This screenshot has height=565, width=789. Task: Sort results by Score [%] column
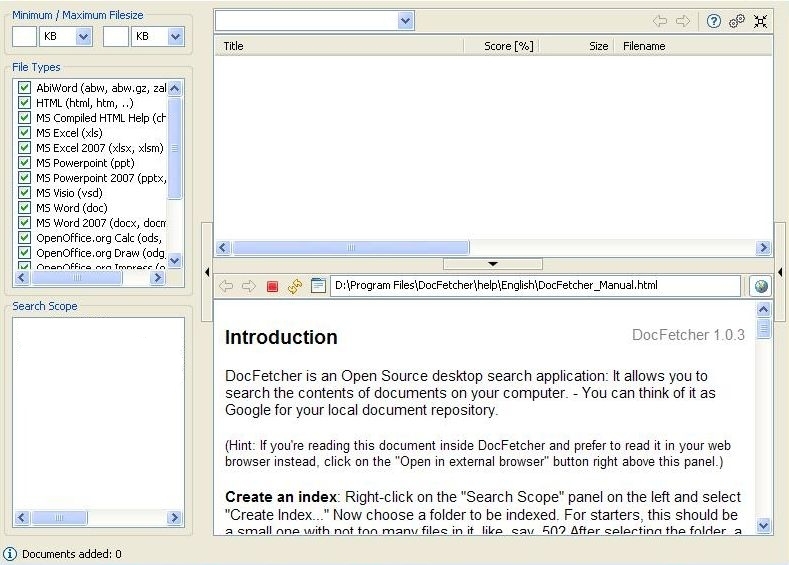click(x=508, y=46)
